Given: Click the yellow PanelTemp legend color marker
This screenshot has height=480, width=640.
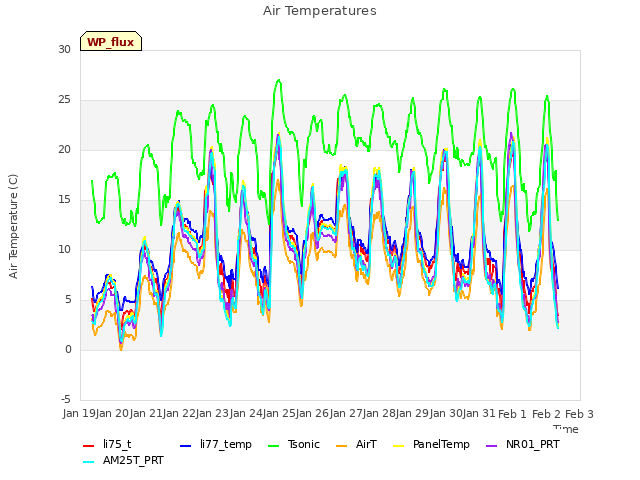Looking at the screenshot, I should (x=398, y=446).
